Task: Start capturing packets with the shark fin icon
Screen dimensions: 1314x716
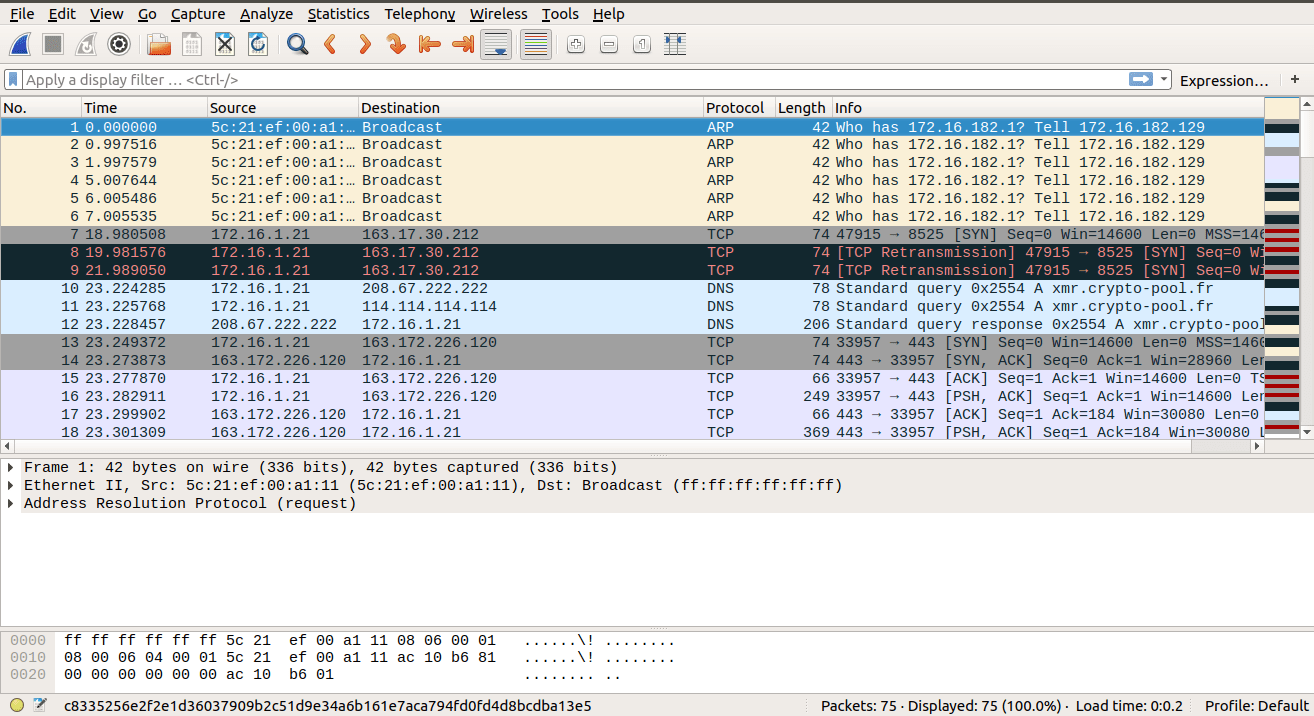Action: coord(21,44)
